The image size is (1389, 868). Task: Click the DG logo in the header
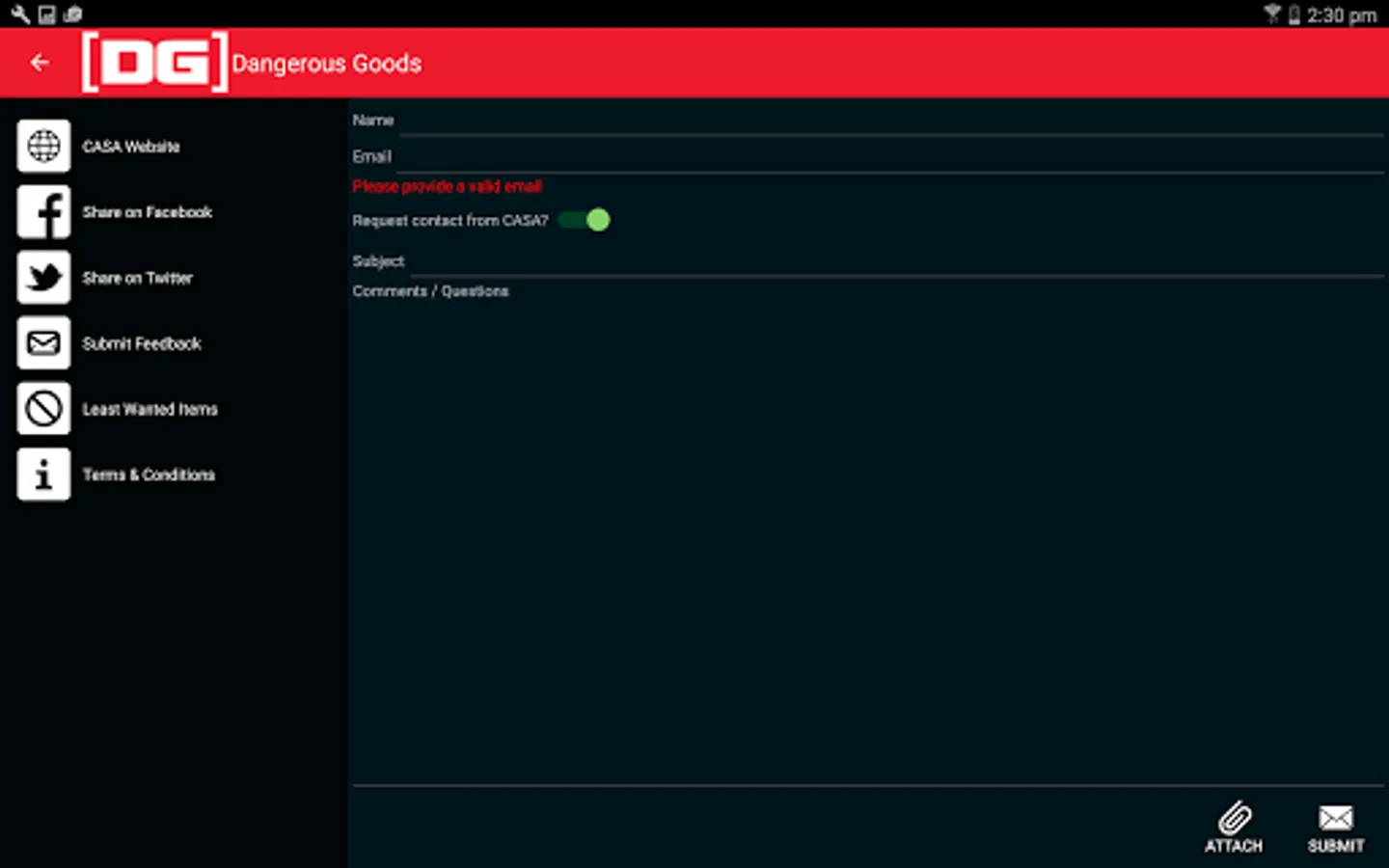click(x=155, y=63)
